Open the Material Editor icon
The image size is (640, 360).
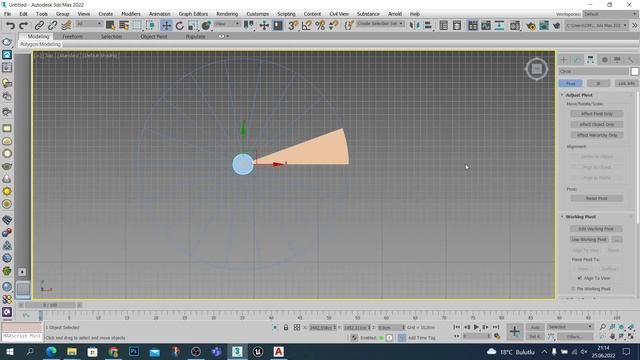tap(515, 26)
